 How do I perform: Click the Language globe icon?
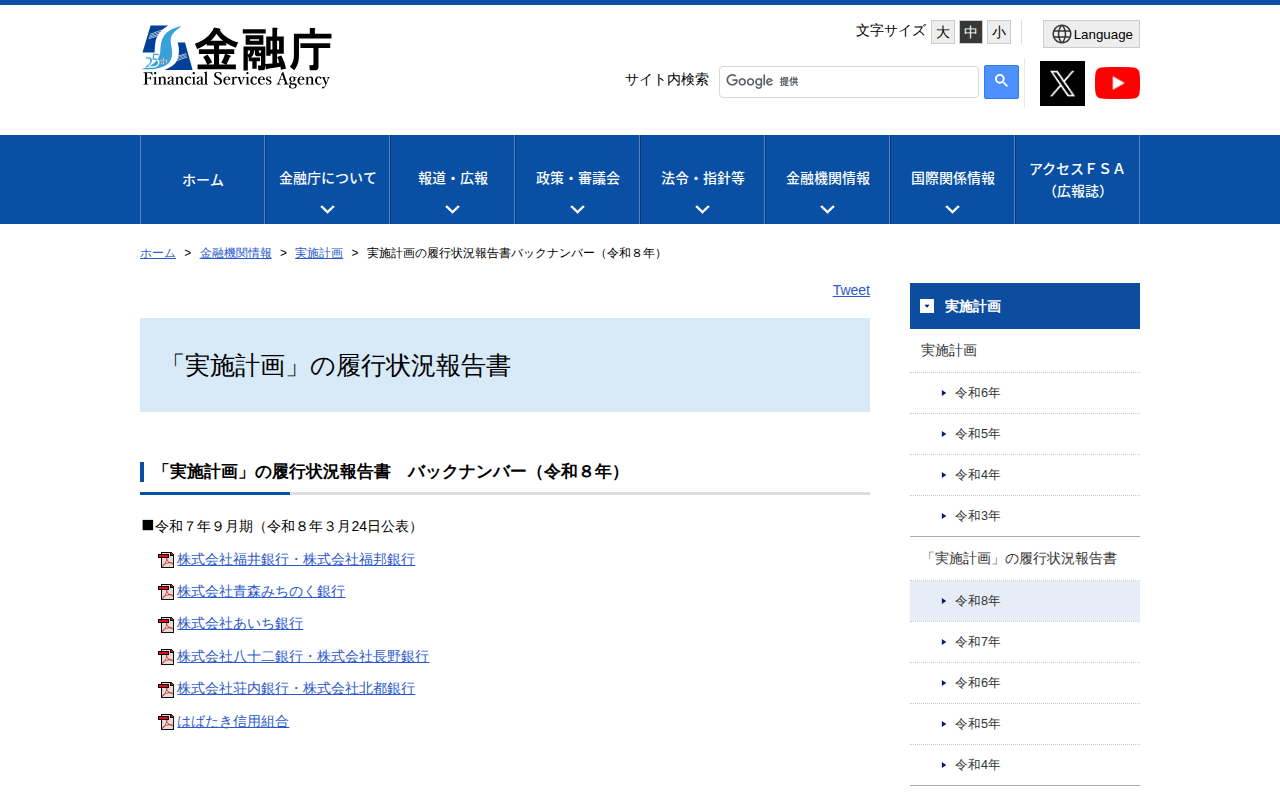[x=1091, y=33]
